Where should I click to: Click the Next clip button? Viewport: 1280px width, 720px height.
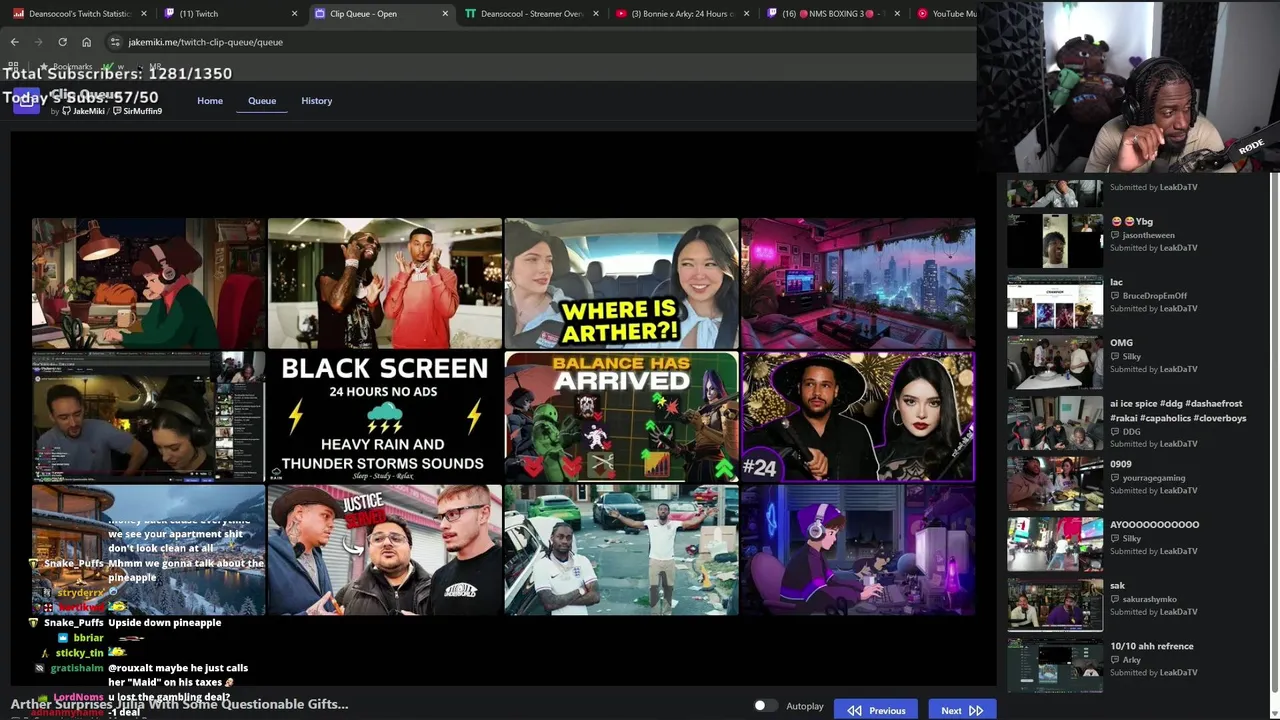tap(961, 710)
